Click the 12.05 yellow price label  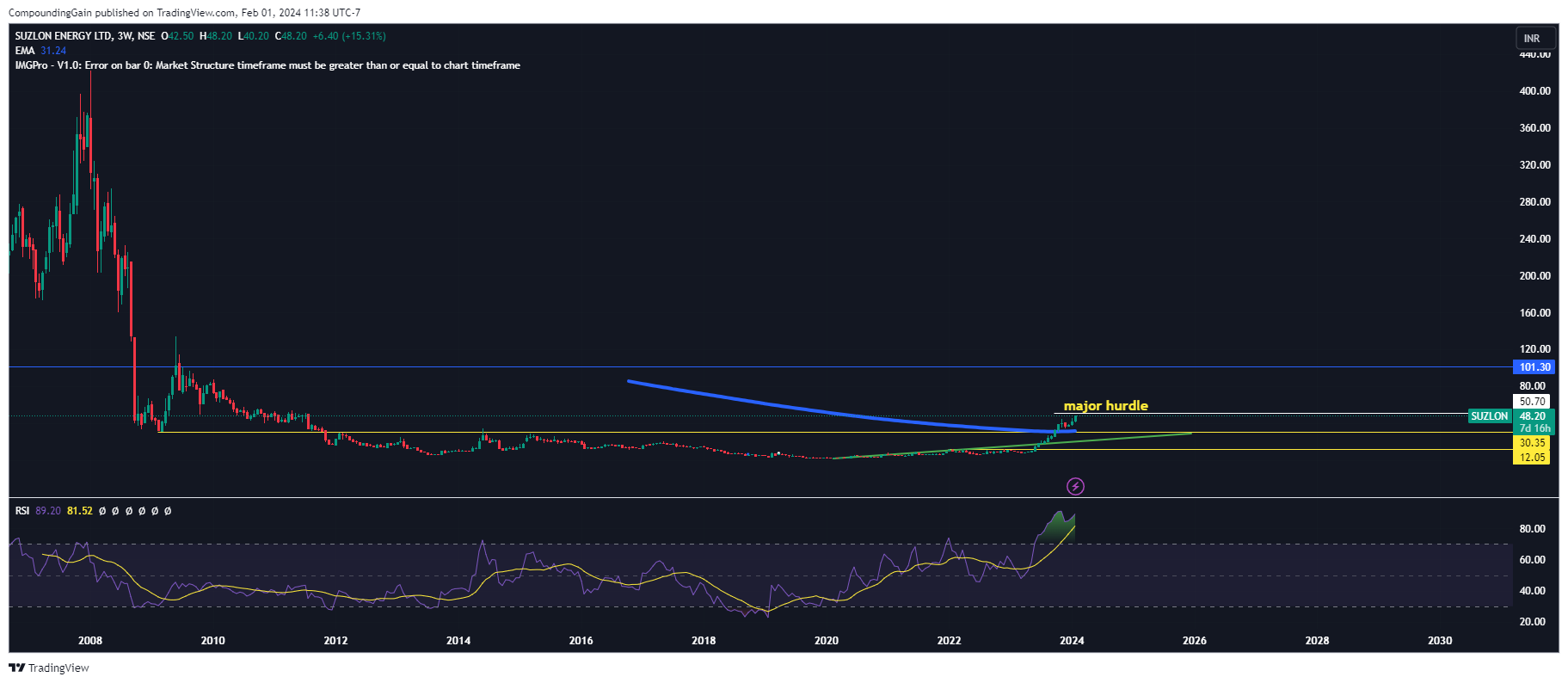[x=1532, y=458]
